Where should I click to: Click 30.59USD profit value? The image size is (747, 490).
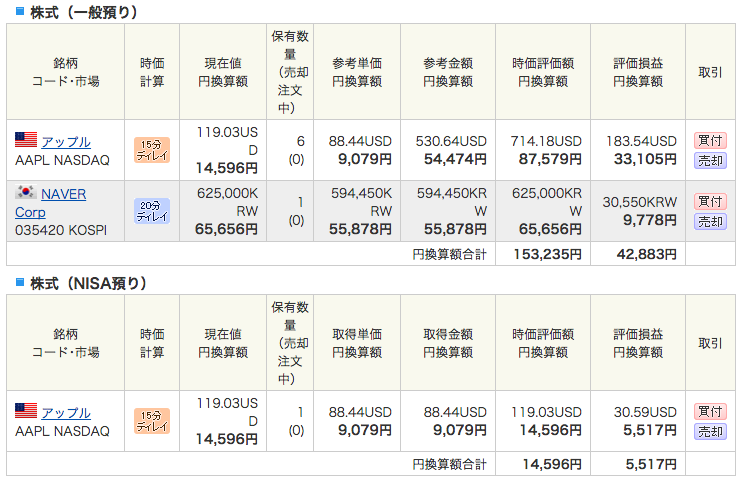click(x=645, y=412)
